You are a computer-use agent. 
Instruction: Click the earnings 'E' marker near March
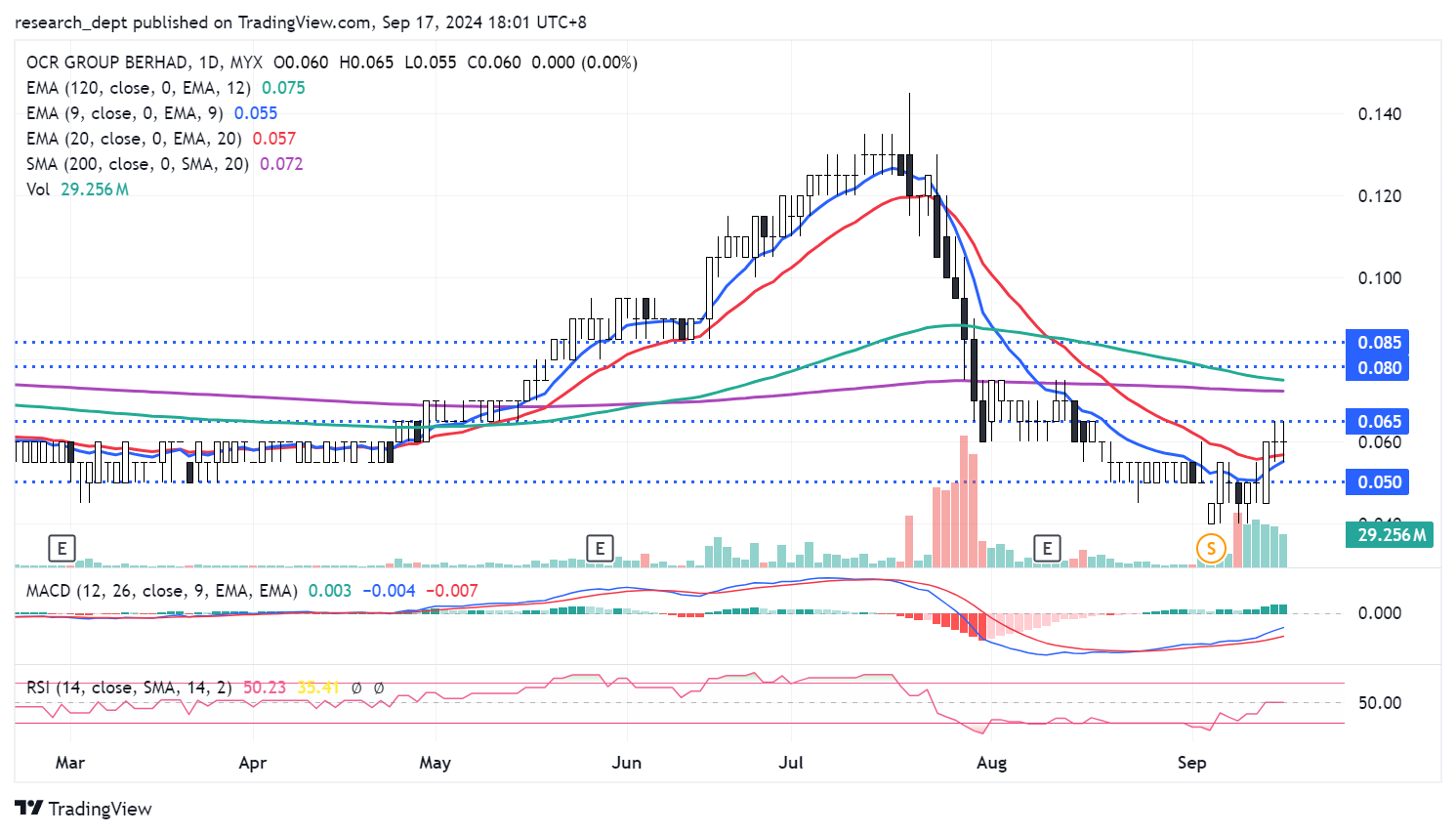(x=62, y=548)
